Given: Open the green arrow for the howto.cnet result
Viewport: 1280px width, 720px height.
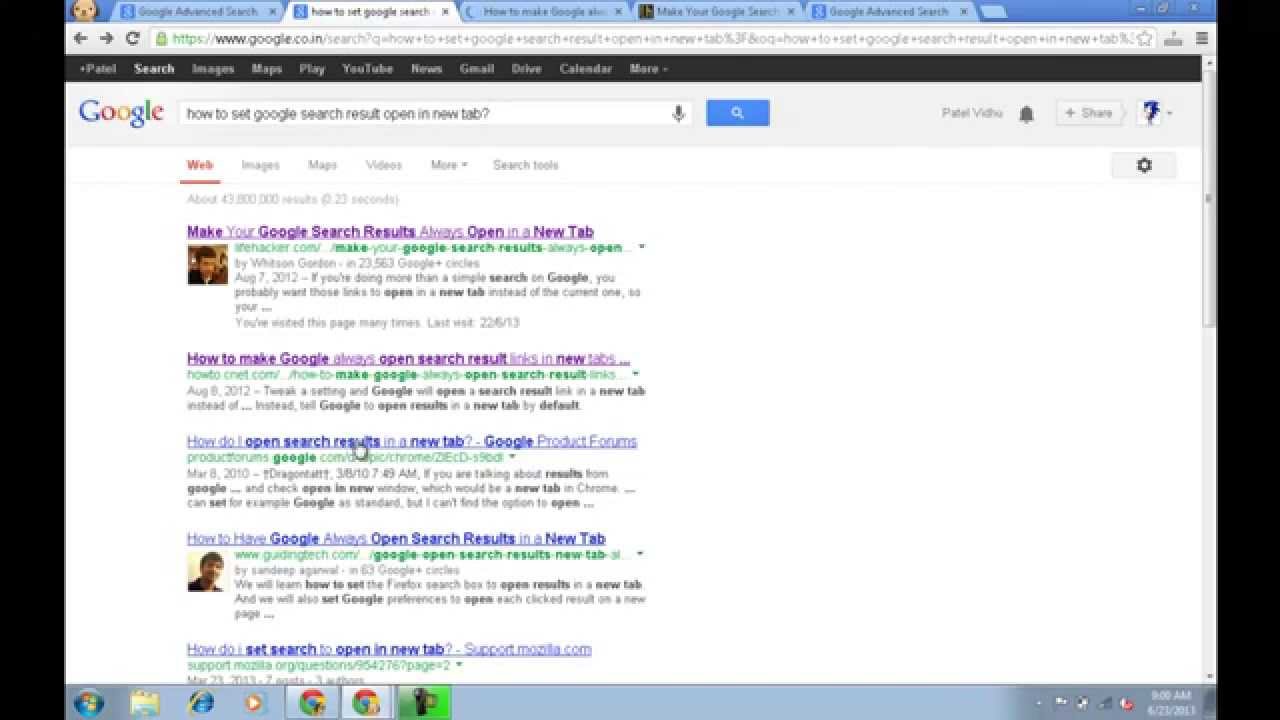Looking at the screenshot, I should coord(636,375).
